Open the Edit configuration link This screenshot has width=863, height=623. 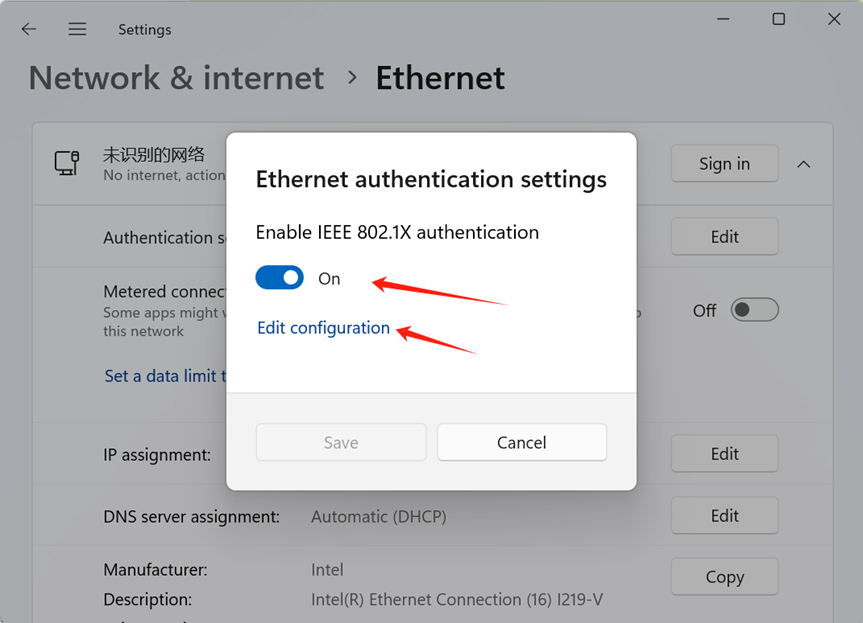coord(324,328)
